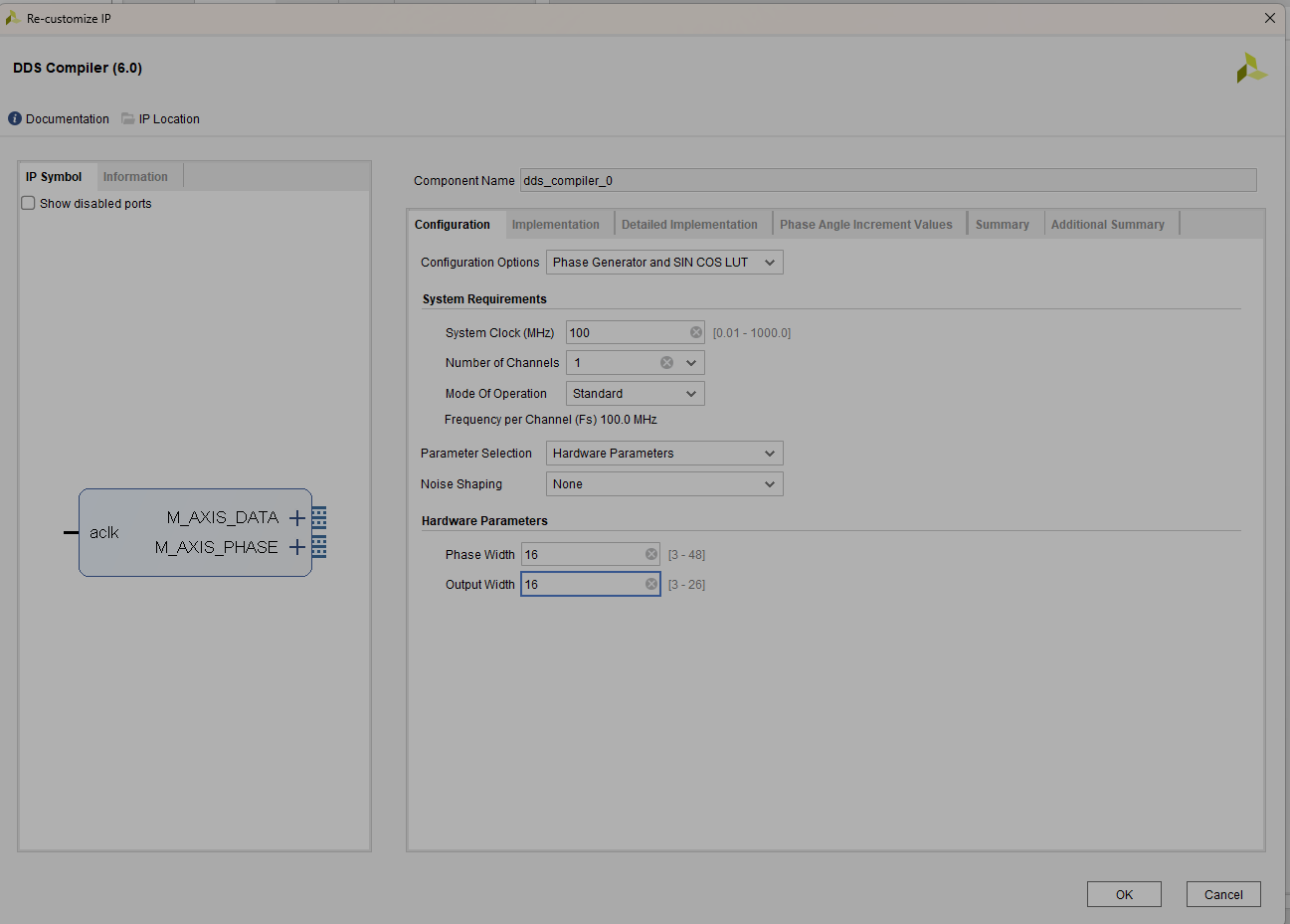Click the M_AXIS_PHASE port label

(x=216, y=547)
